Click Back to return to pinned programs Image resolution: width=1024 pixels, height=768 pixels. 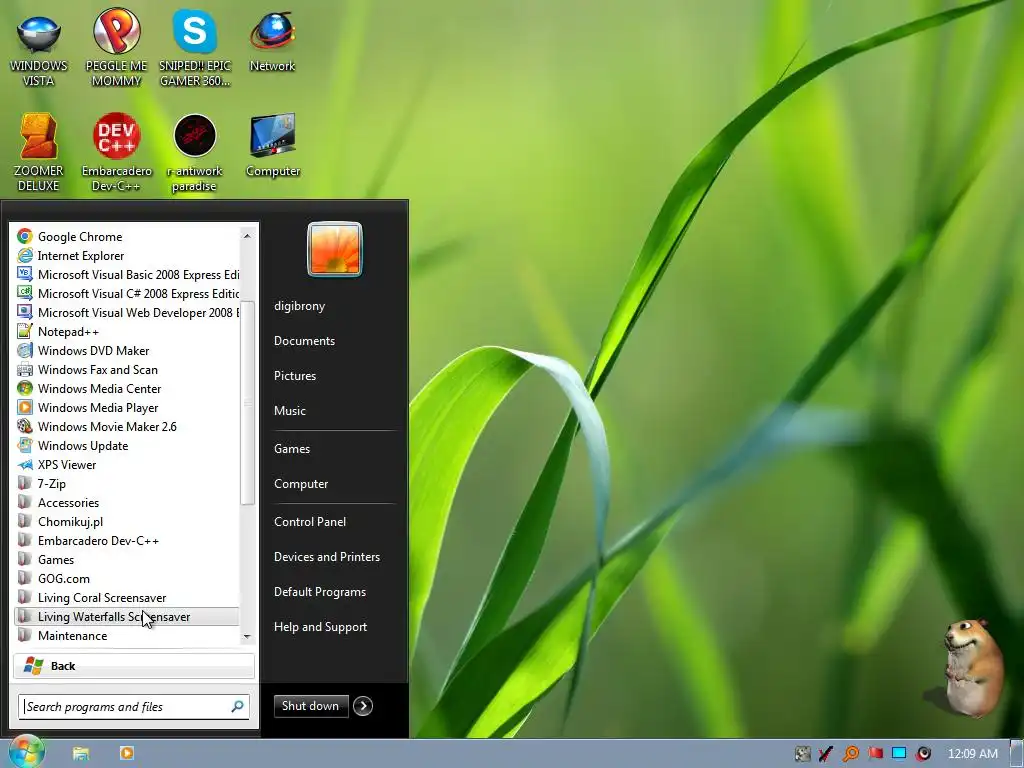pos(134,665)
